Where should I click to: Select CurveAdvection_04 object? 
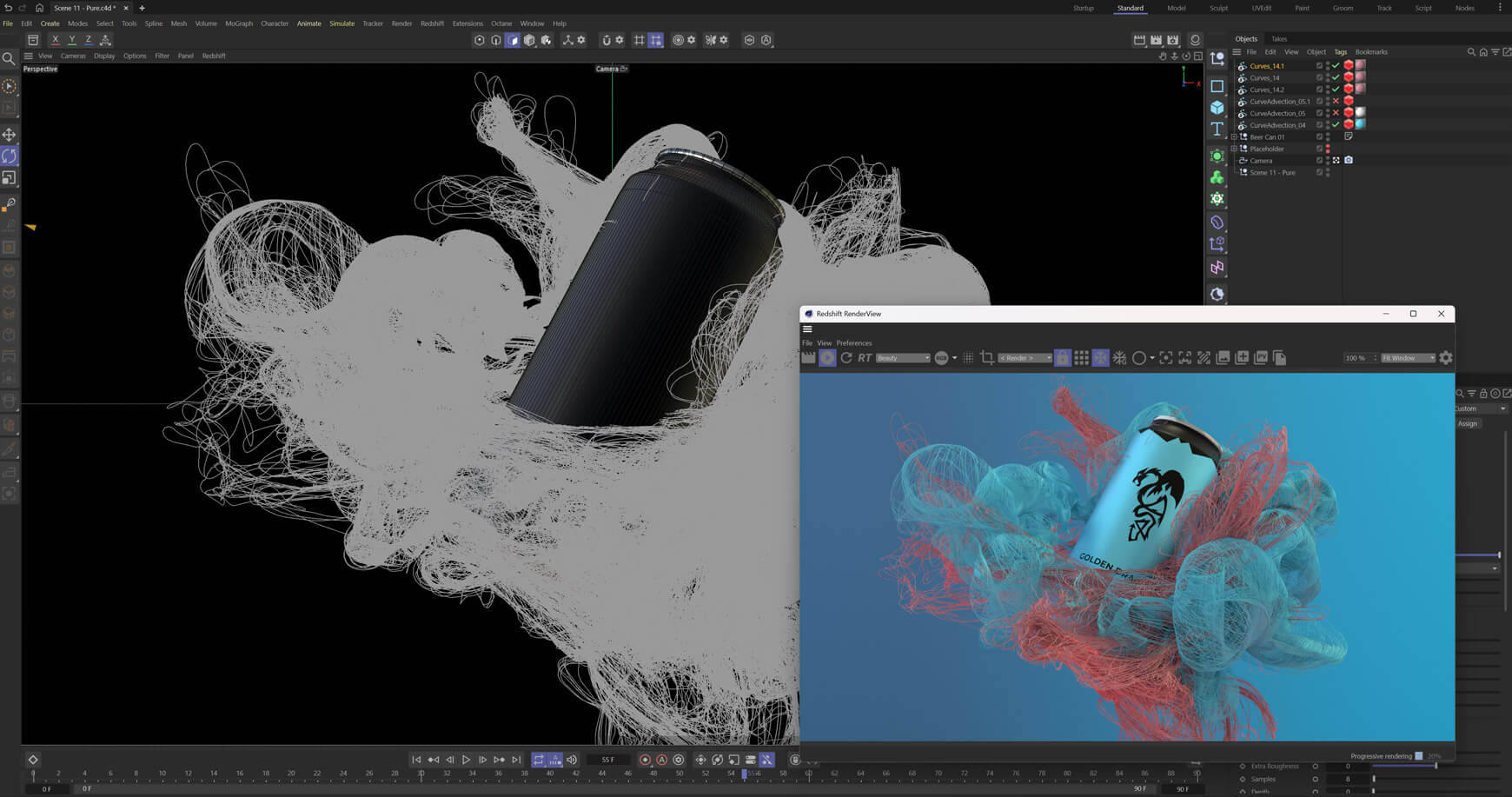coord(1277,125)
